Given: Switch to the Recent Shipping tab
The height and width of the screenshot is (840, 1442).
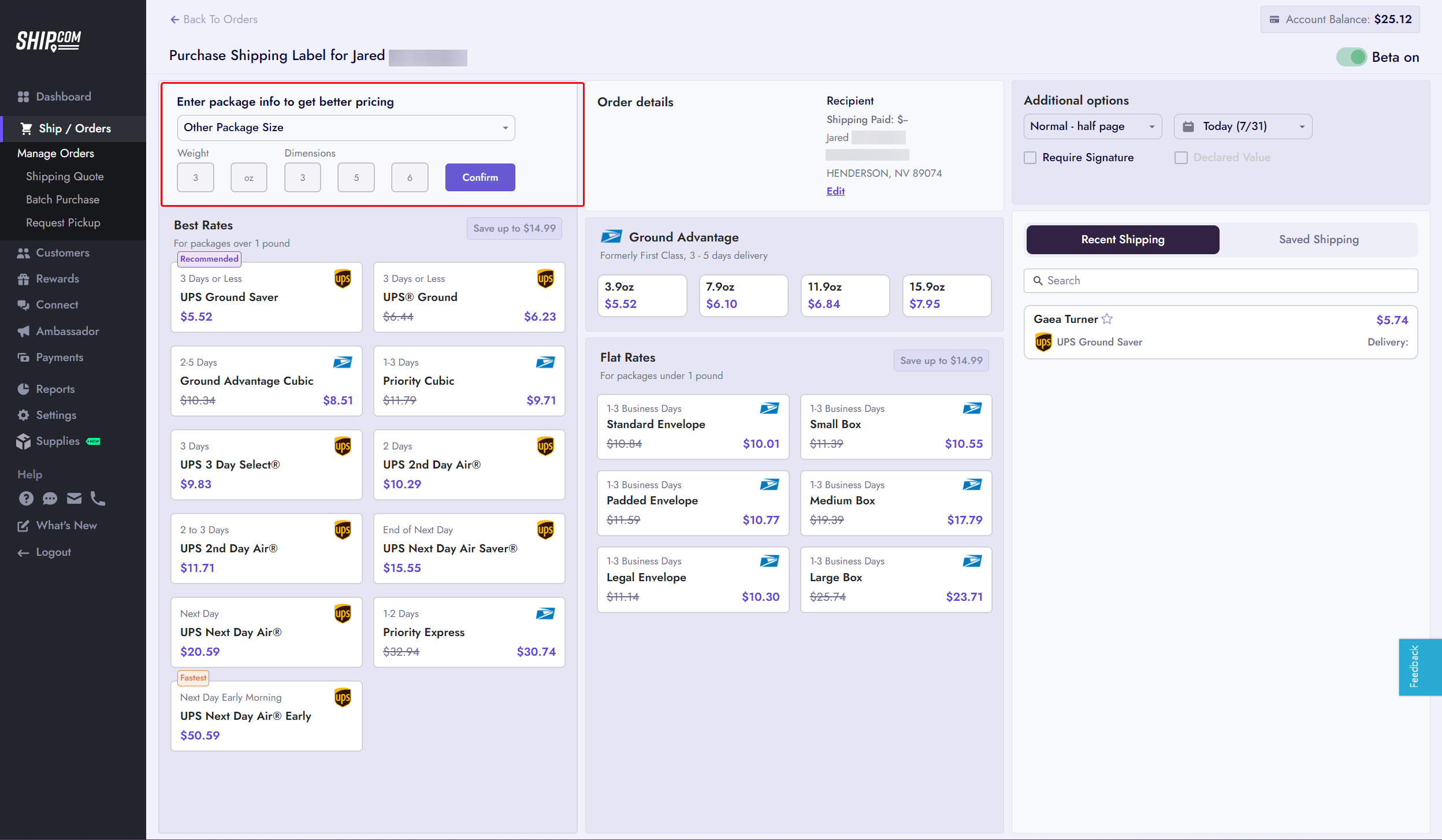Looking at the screenshot, I should click(x=1123, y=239).
